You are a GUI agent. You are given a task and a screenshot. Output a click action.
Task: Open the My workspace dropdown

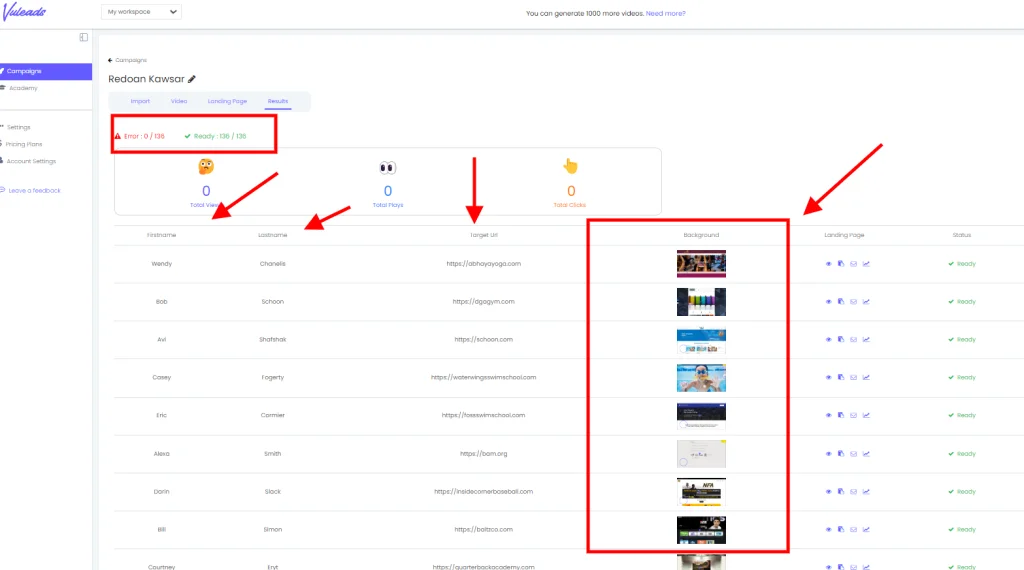(141, 12)
